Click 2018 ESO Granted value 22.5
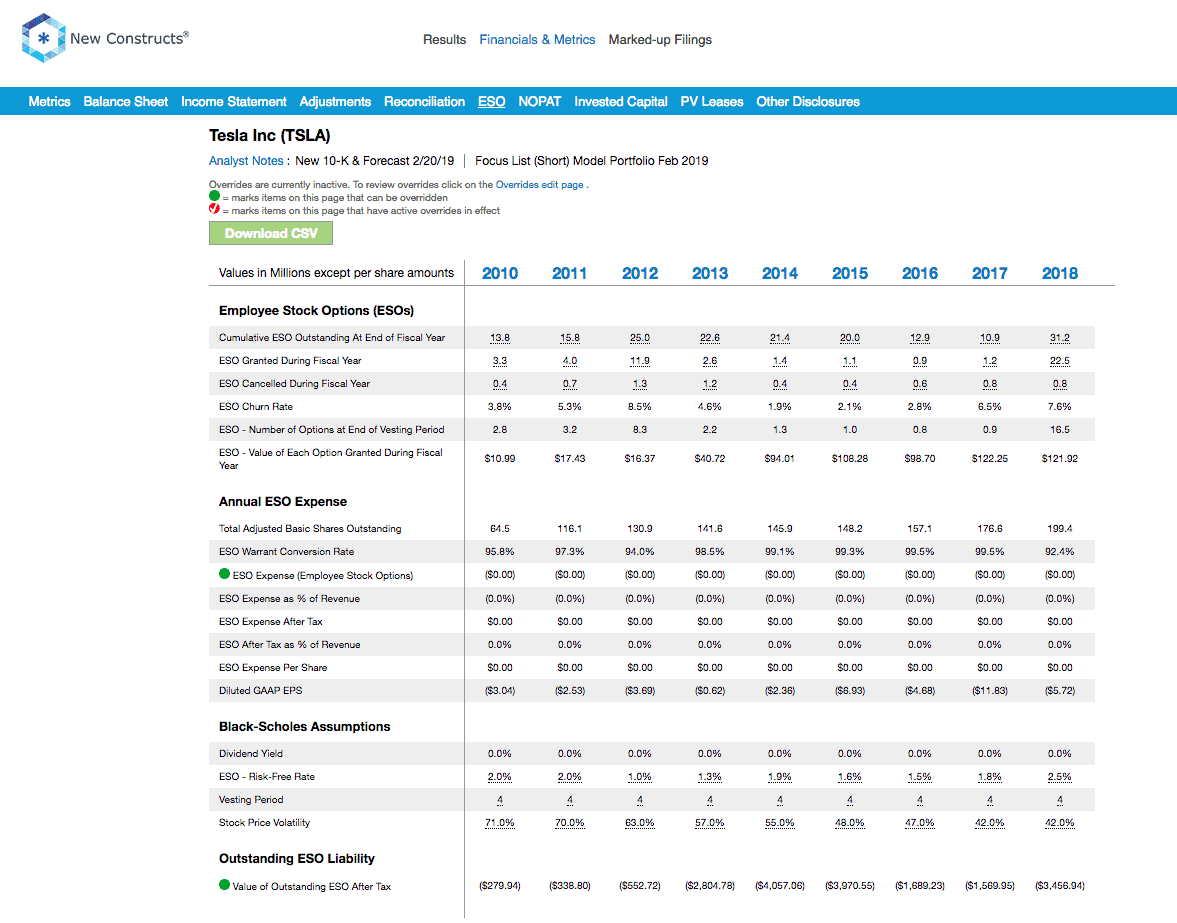1177x923 pixels. (x=1060, y=361)
